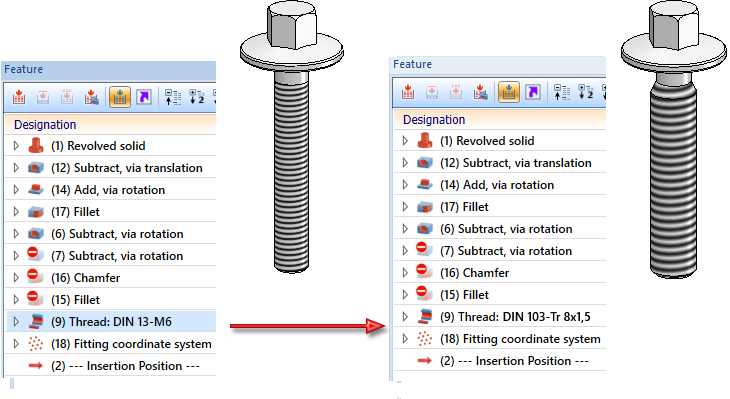Click the list-with-up-arrow icon in right toolbar
Image resolution: width=730 pixels, height=399 pixels.
coord(562,92)
